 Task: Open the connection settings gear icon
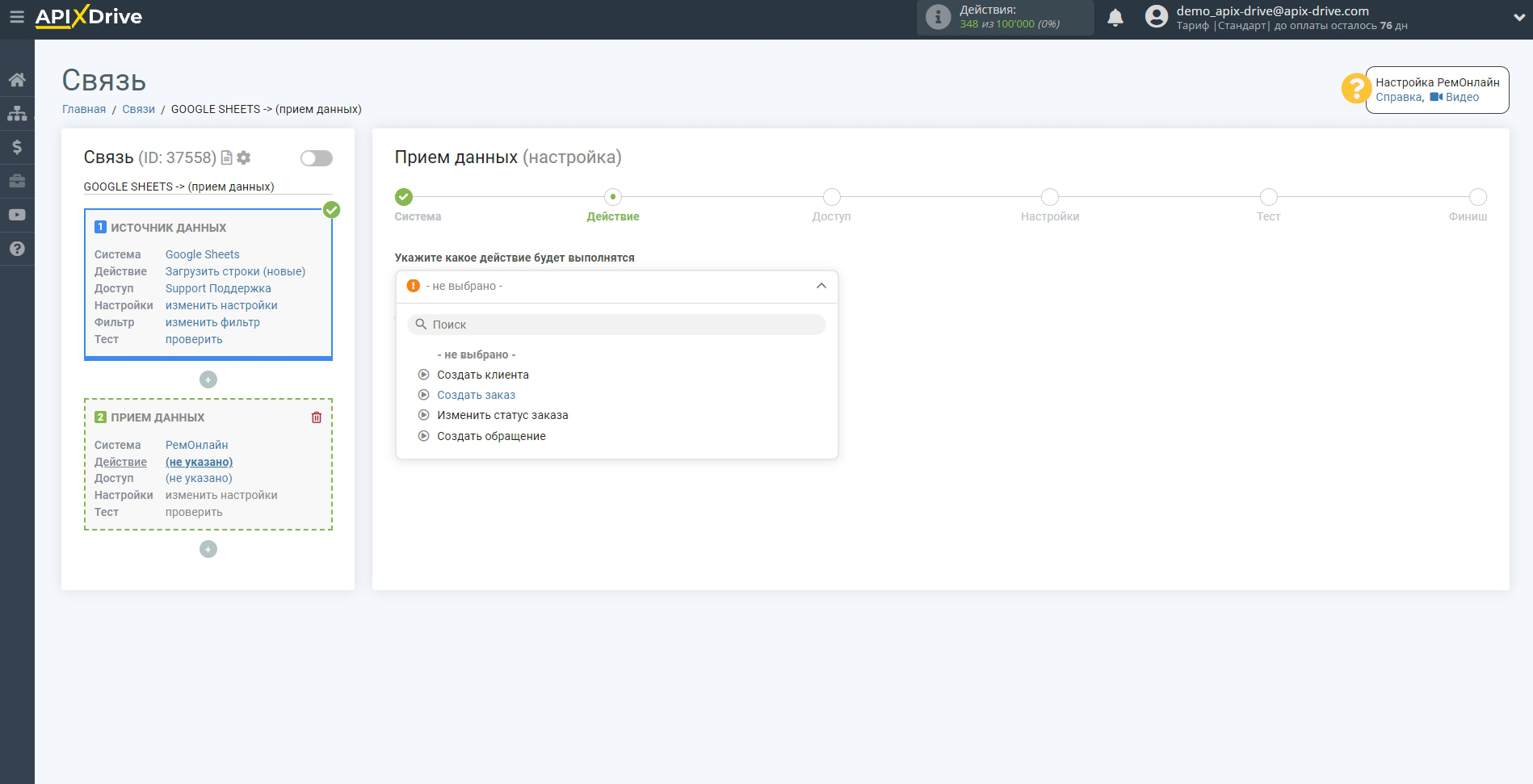pyautogui.click(x=244, y=157)
